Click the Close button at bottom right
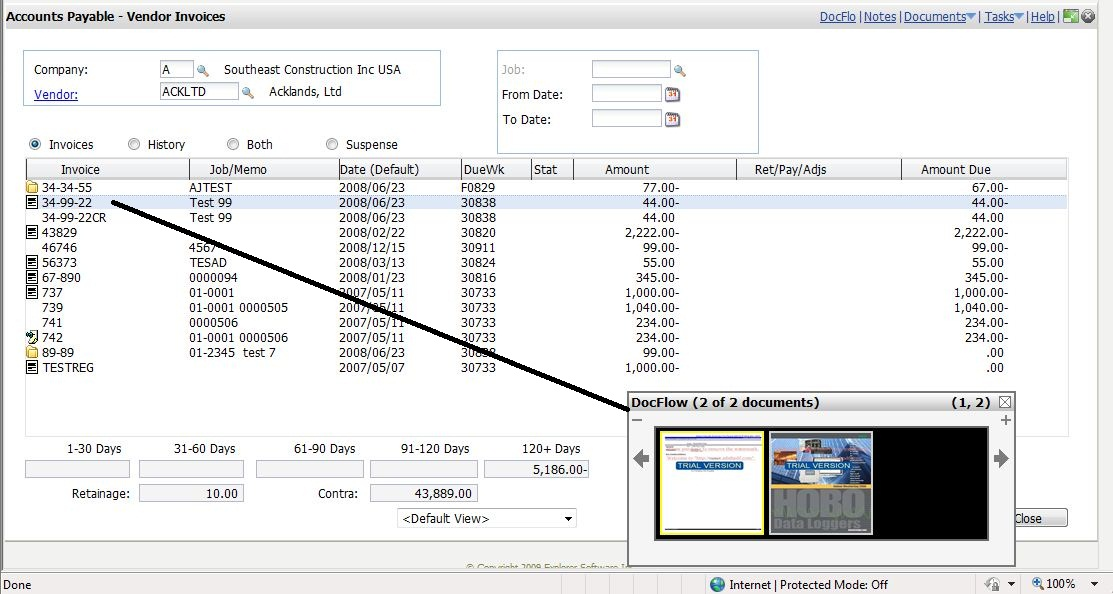1113x594 pixels. click(1040, 518)
